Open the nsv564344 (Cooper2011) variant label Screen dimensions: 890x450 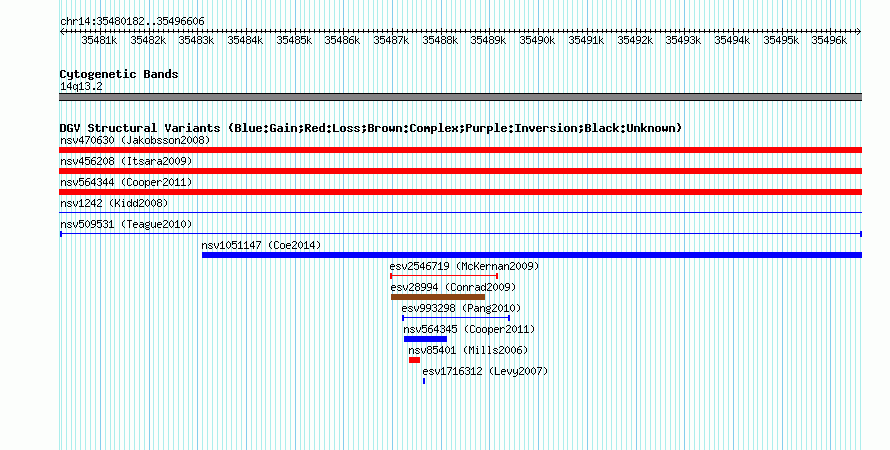tap(126, 182)
